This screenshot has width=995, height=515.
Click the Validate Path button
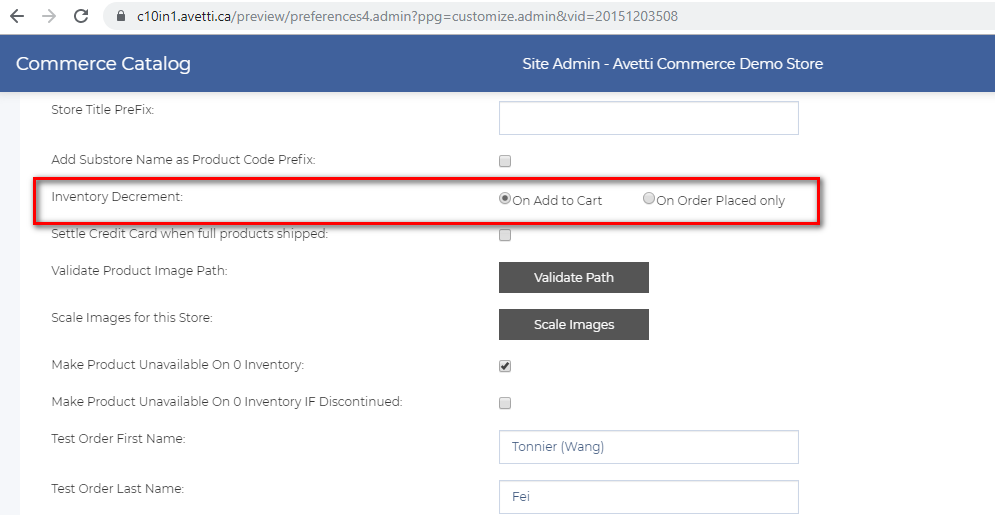tap(574, 277)
